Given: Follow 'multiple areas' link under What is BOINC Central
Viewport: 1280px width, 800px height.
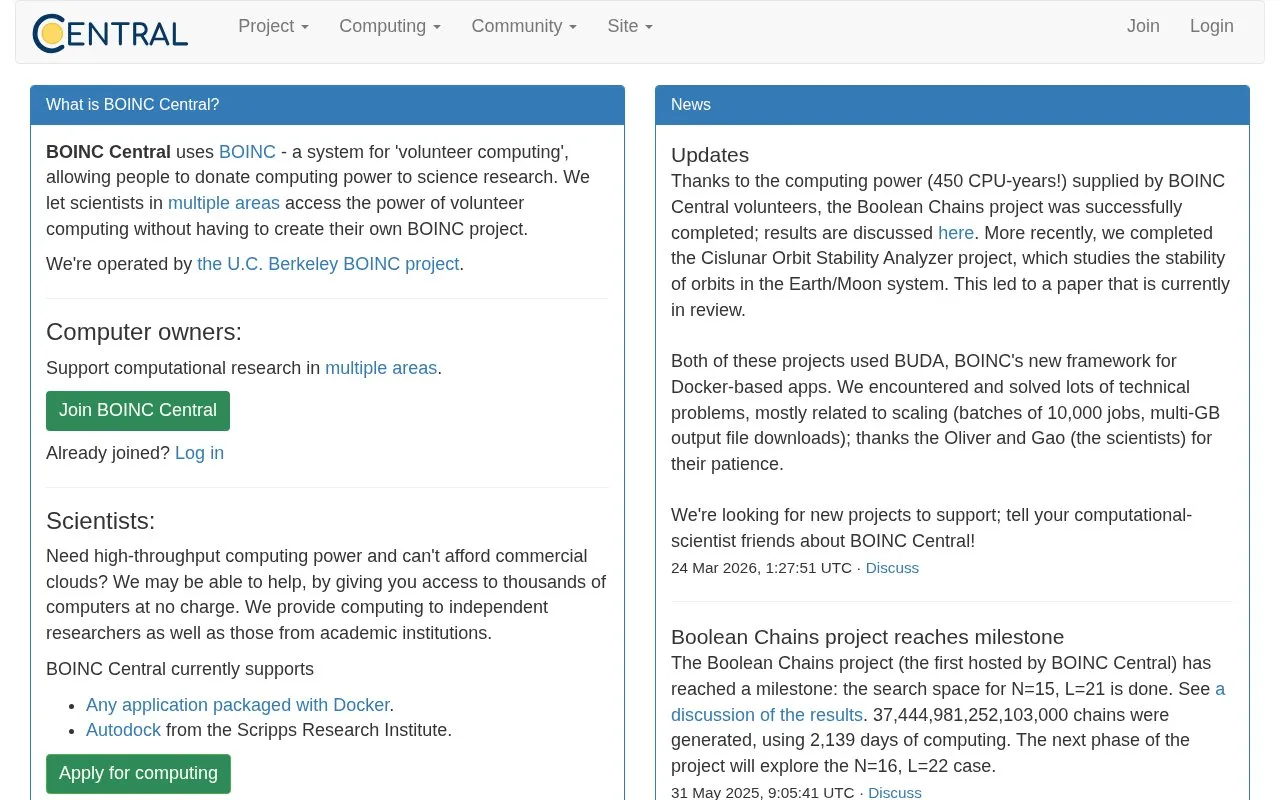Looking at the screenshot, I should point(224,203).
